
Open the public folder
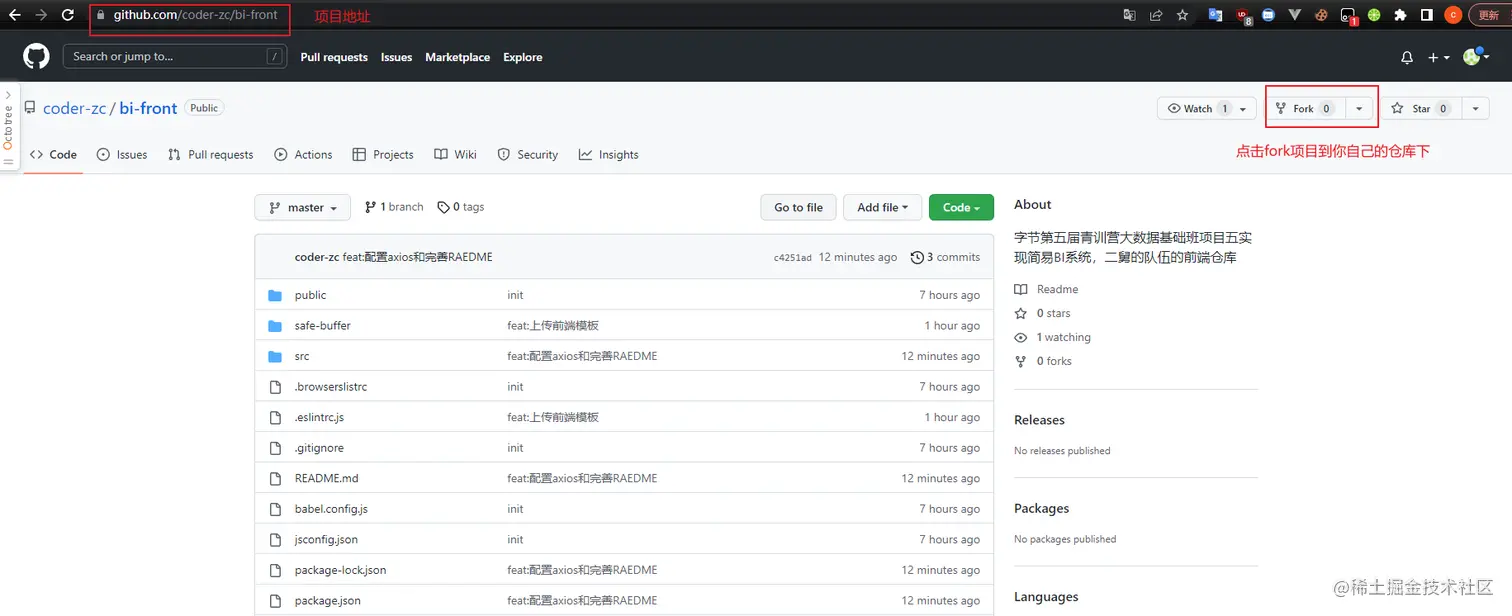[310, 295]
